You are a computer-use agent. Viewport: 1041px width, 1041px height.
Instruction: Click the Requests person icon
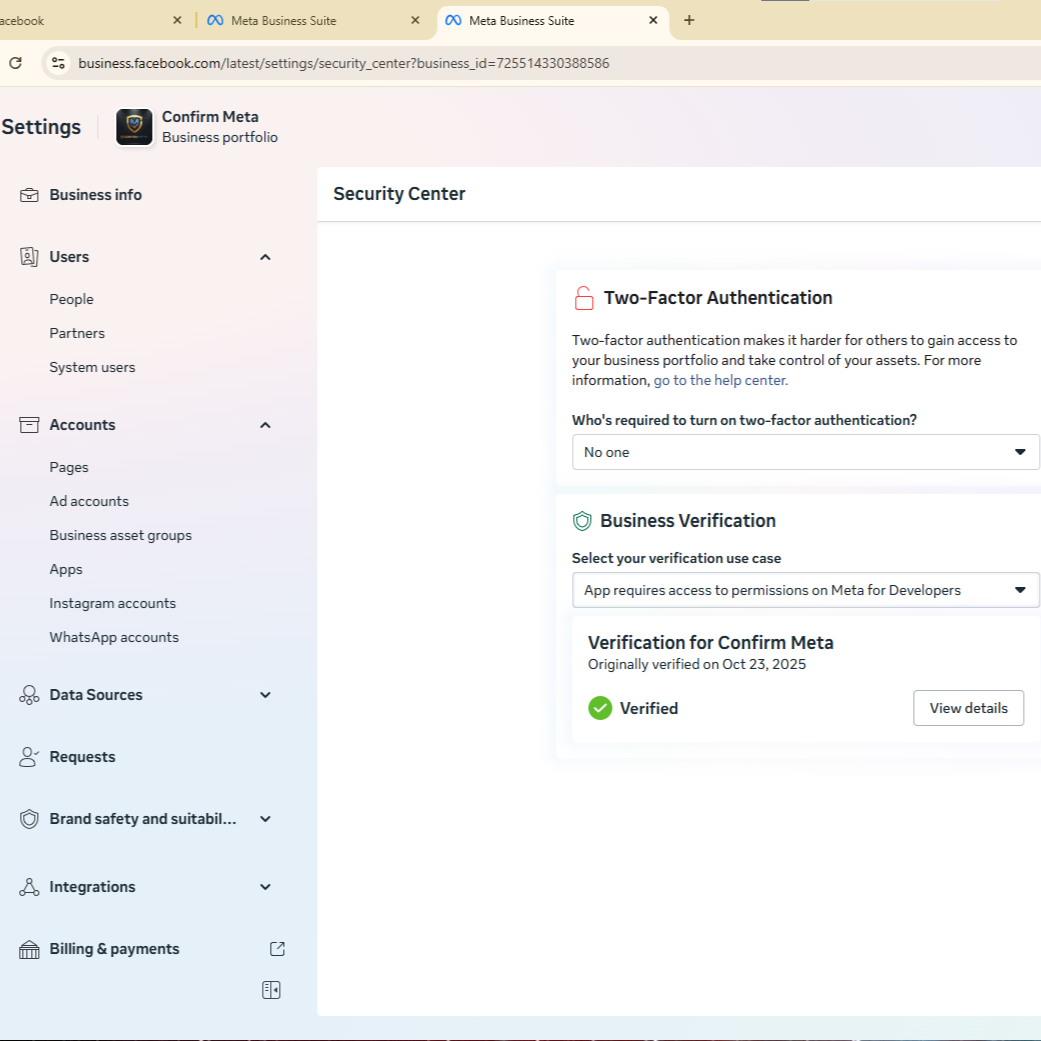pyautogui.click(x=29, y=757)
